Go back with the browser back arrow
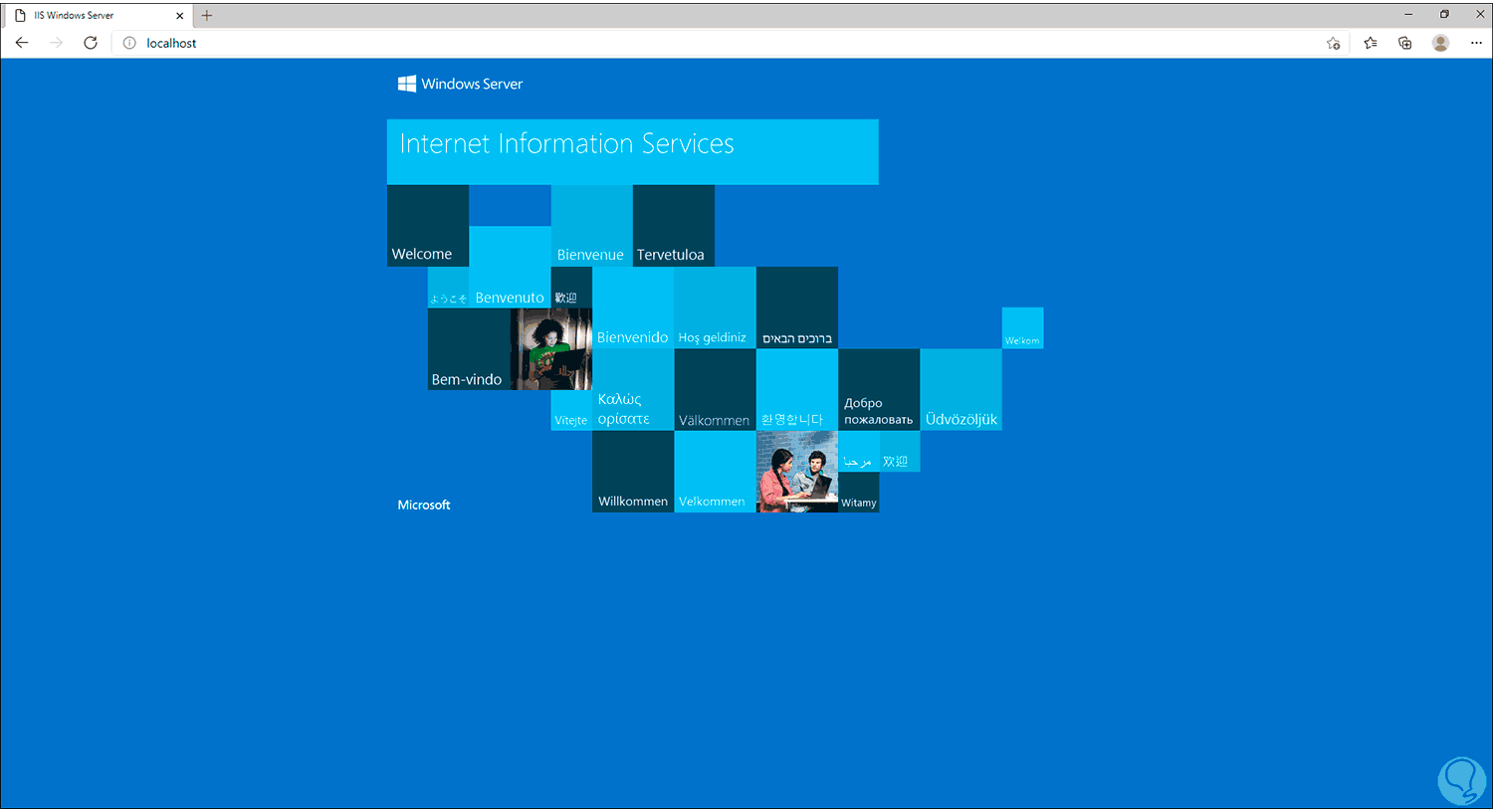Screen dimensions: 1493x812 click(22, 43)
